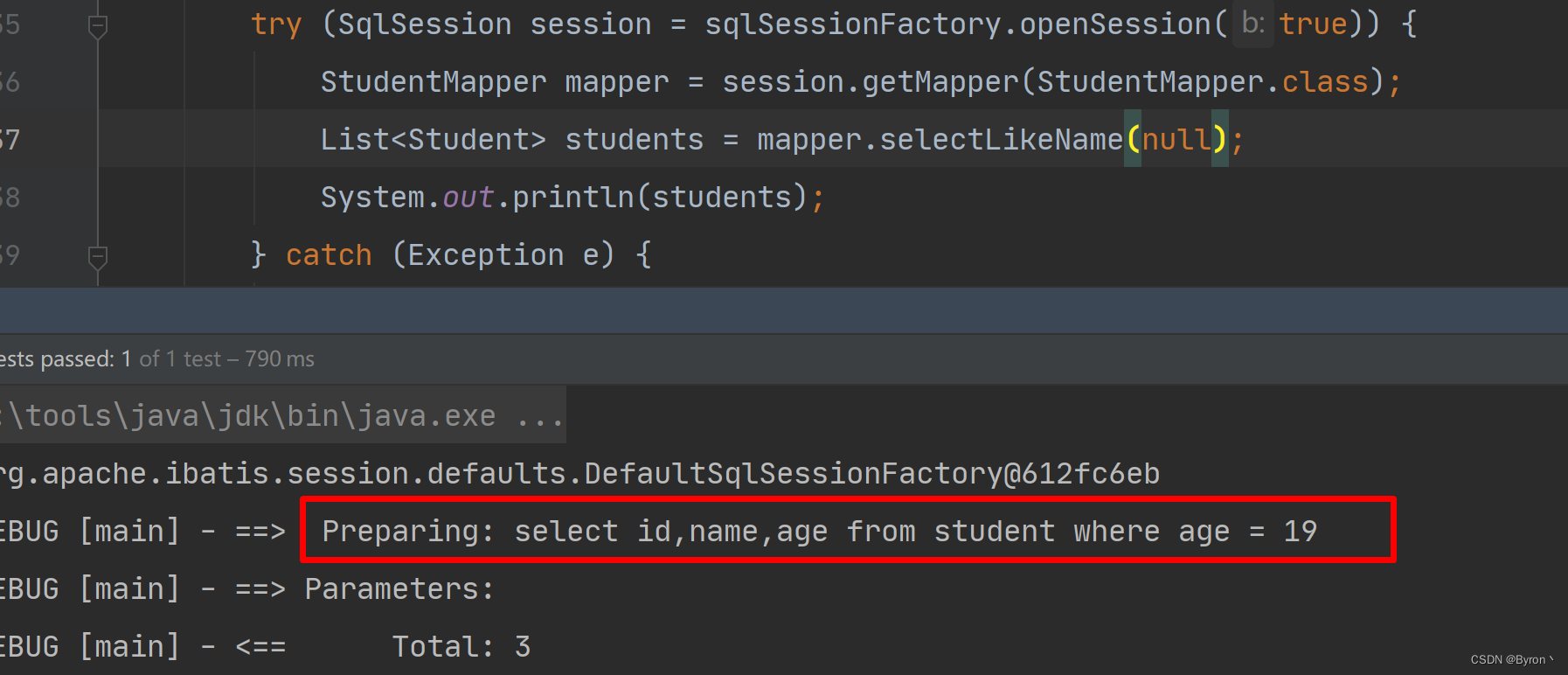This screenshot has height=675, width=1568.
Task: Click the highlighted closing parenthesis after null
Action: pos(1220,139)
